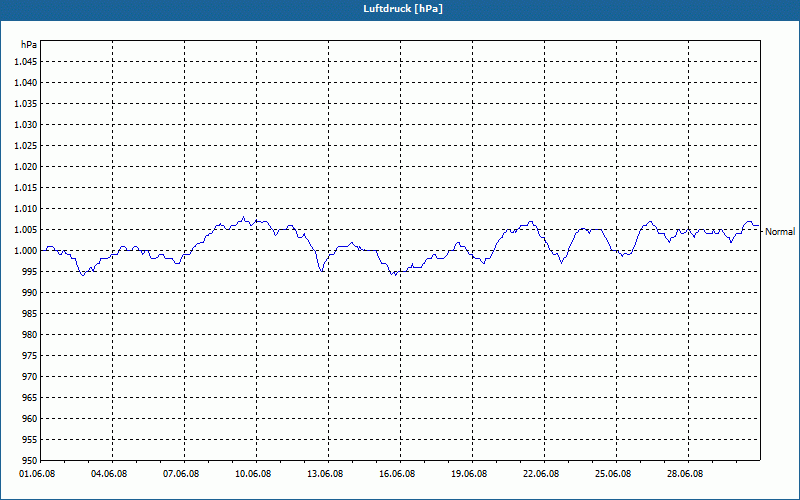Select the 960 y-axis label
The height and width of the screenshot is (500, 800).
(30, 418)
